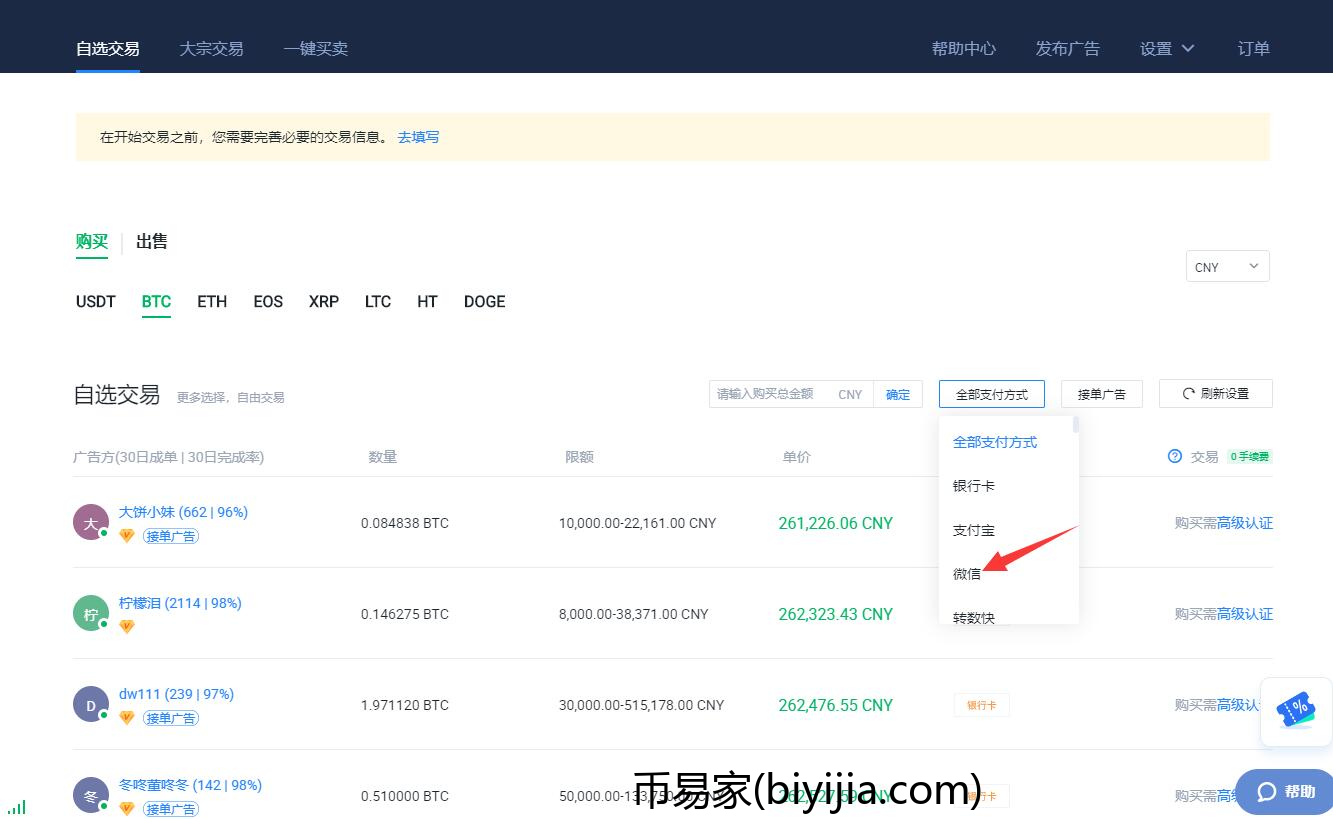Image resolution: width=1333 pixels, height=819 pixels.
Task: Choose 微信 in payment dropdown
Action: pyautogui.click(x=967, y=574)
